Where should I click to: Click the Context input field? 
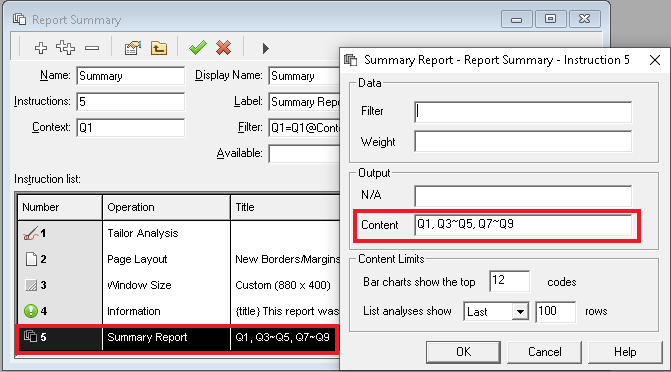click(x=131, y=128)
